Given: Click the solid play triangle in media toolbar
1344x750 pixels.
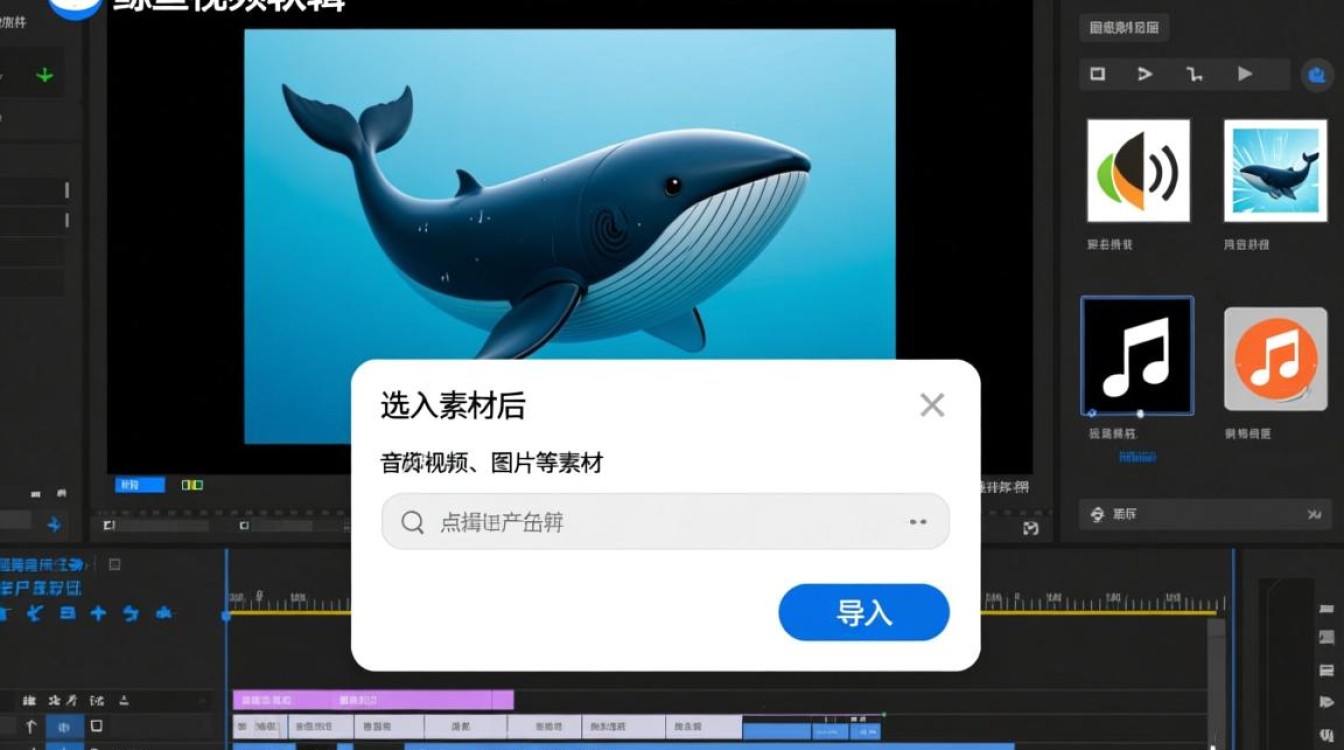Looking at the screenshot, I should coord(1245,74).
